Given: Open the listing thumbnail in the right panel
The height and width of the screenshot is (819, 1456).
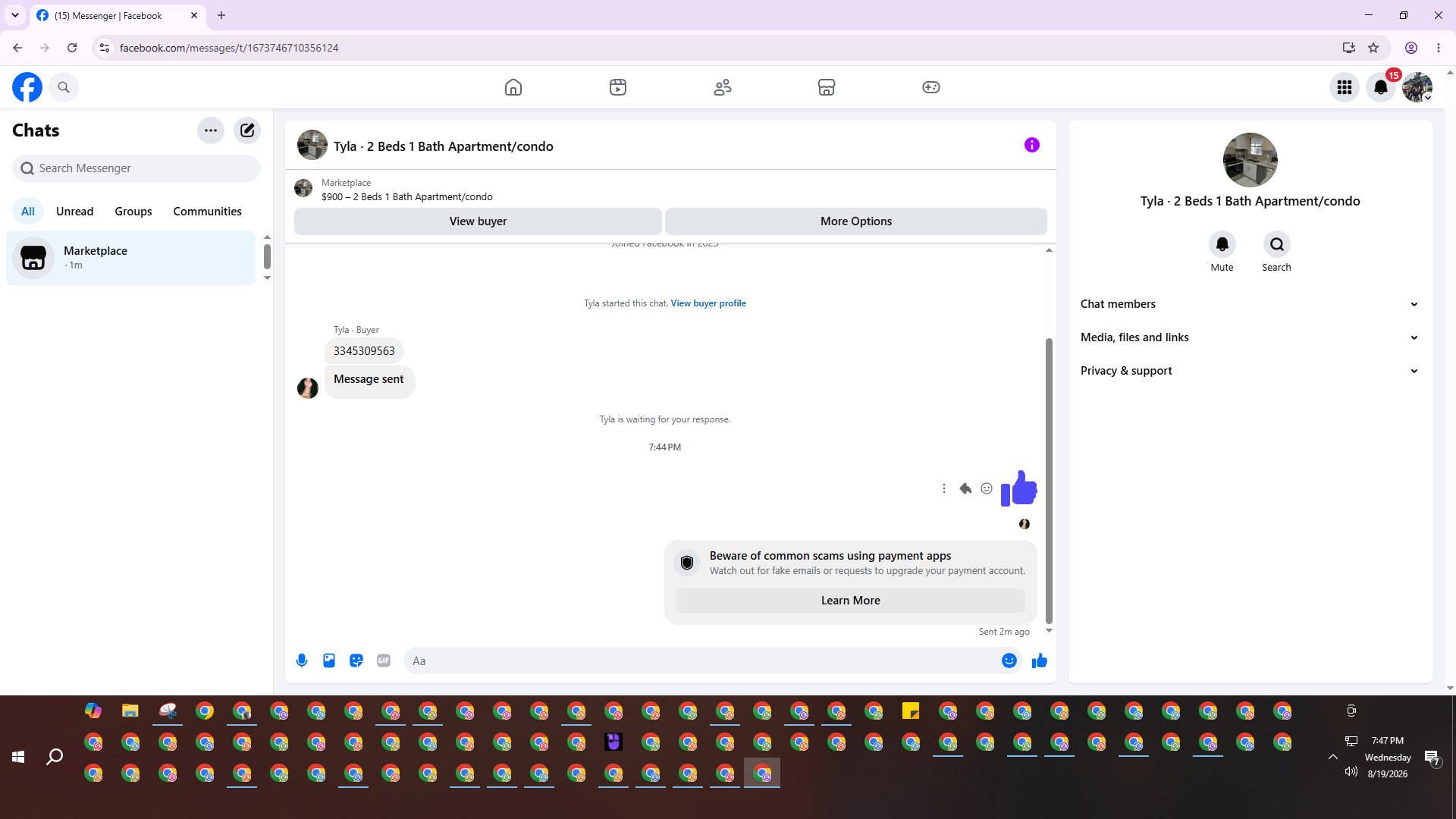Looking at the screenshot, I should [1250, 160].
